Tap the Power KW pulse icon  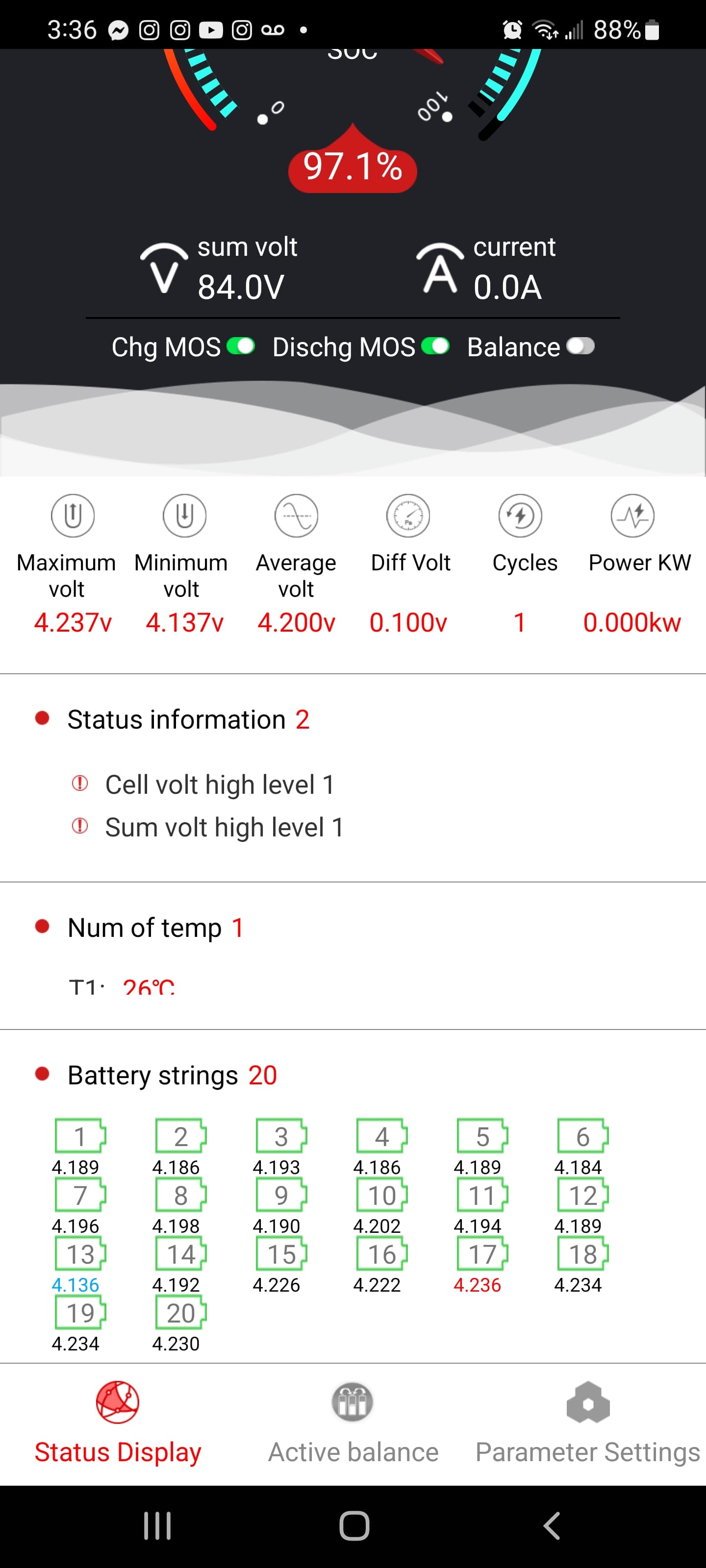click(x=632, y=515)
